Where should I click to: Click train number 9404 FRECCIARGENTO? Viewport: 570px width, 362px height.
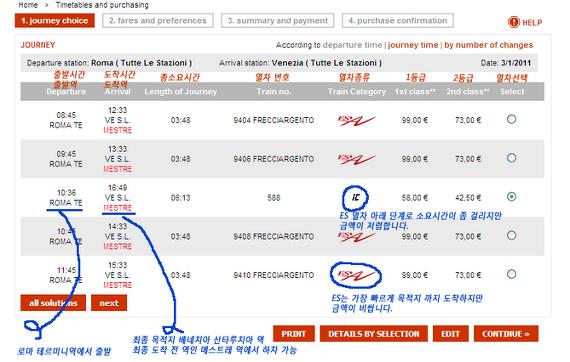click(274, 120)
